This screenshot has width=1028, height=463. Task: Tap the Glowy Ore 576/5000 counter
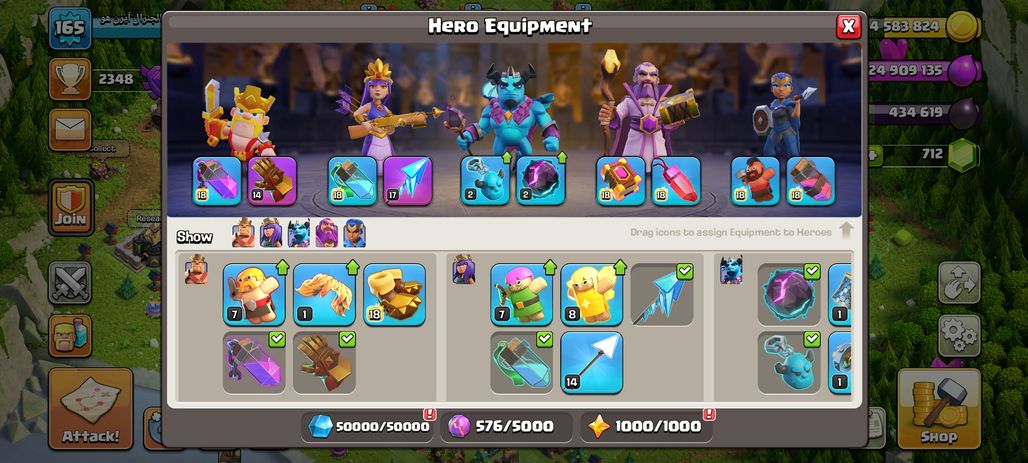(506, 426)
